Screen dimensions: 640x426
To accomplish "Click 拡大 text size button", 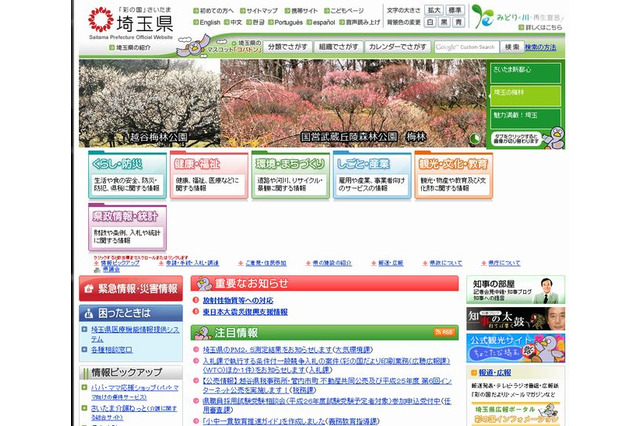I will click(434, 10).
